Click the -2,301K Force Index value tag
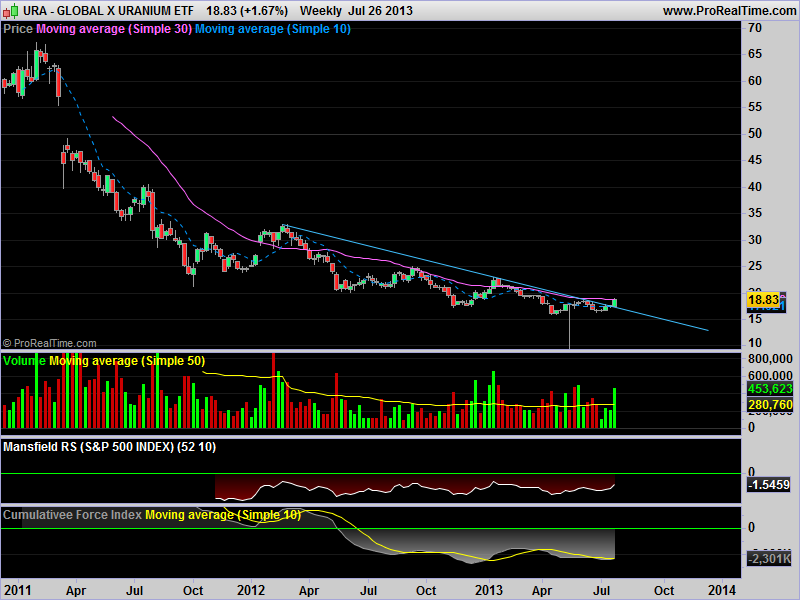The width and height of the screenshot is (800, 600). (769, 558)
